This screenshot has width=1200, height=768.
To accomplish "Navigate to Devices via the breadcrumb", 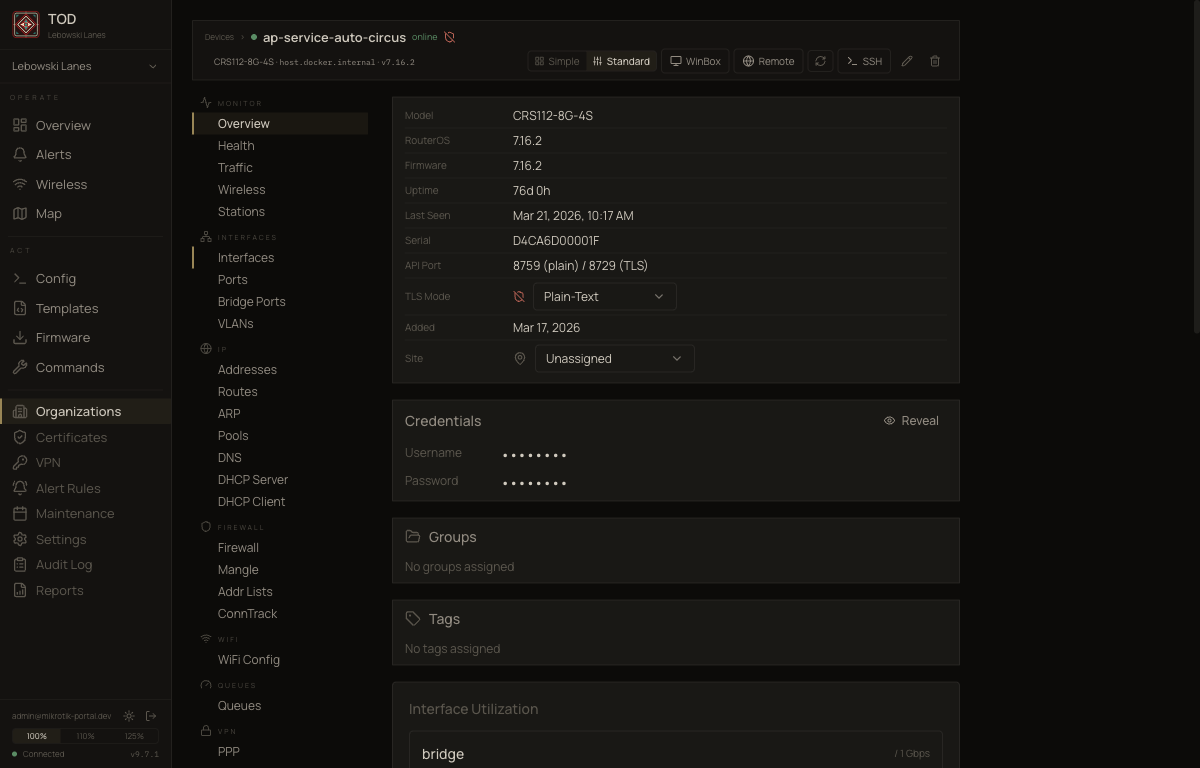I will coord(218,37).
